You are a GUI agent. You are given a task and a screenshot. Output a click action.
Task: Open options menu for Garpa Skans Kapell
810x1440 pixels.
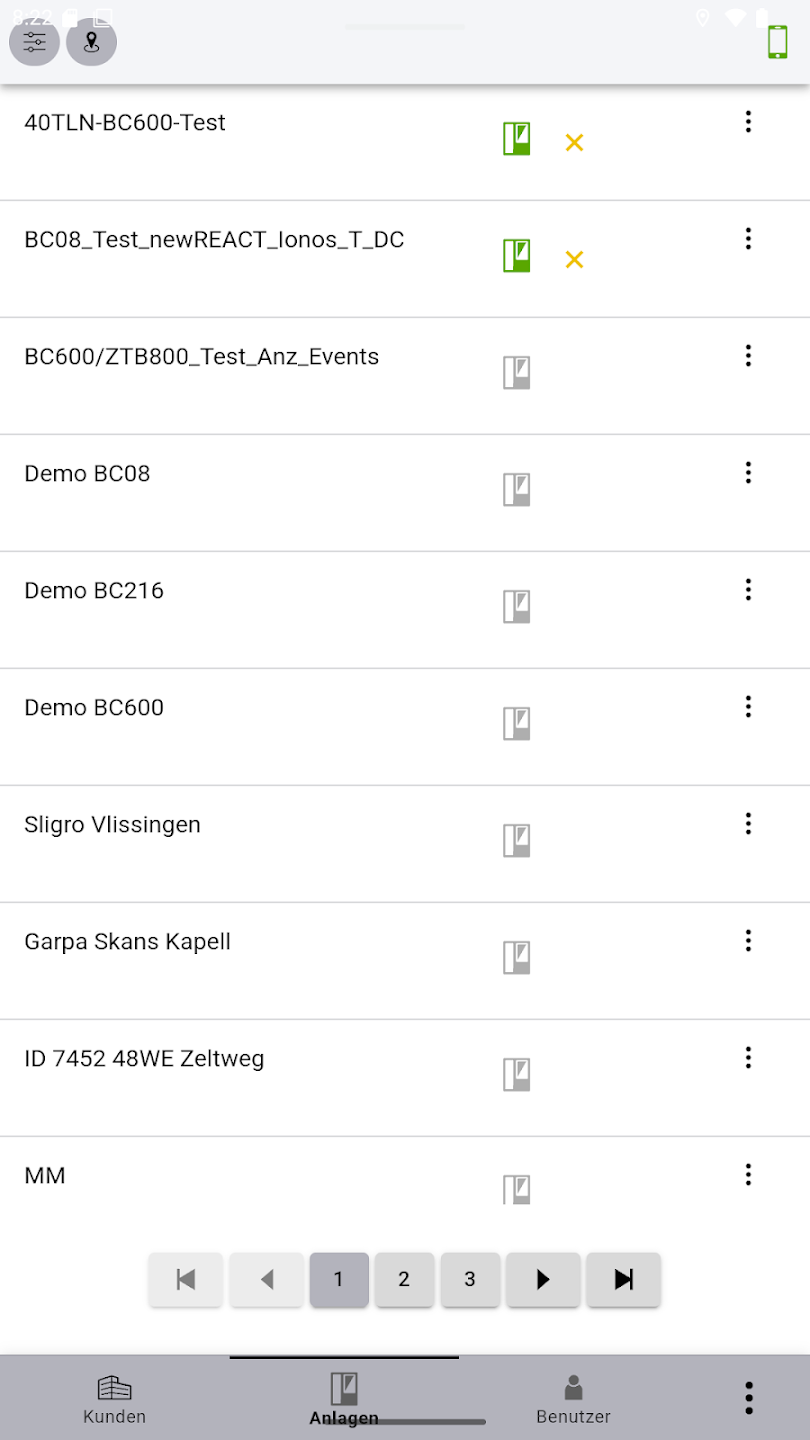748,941
